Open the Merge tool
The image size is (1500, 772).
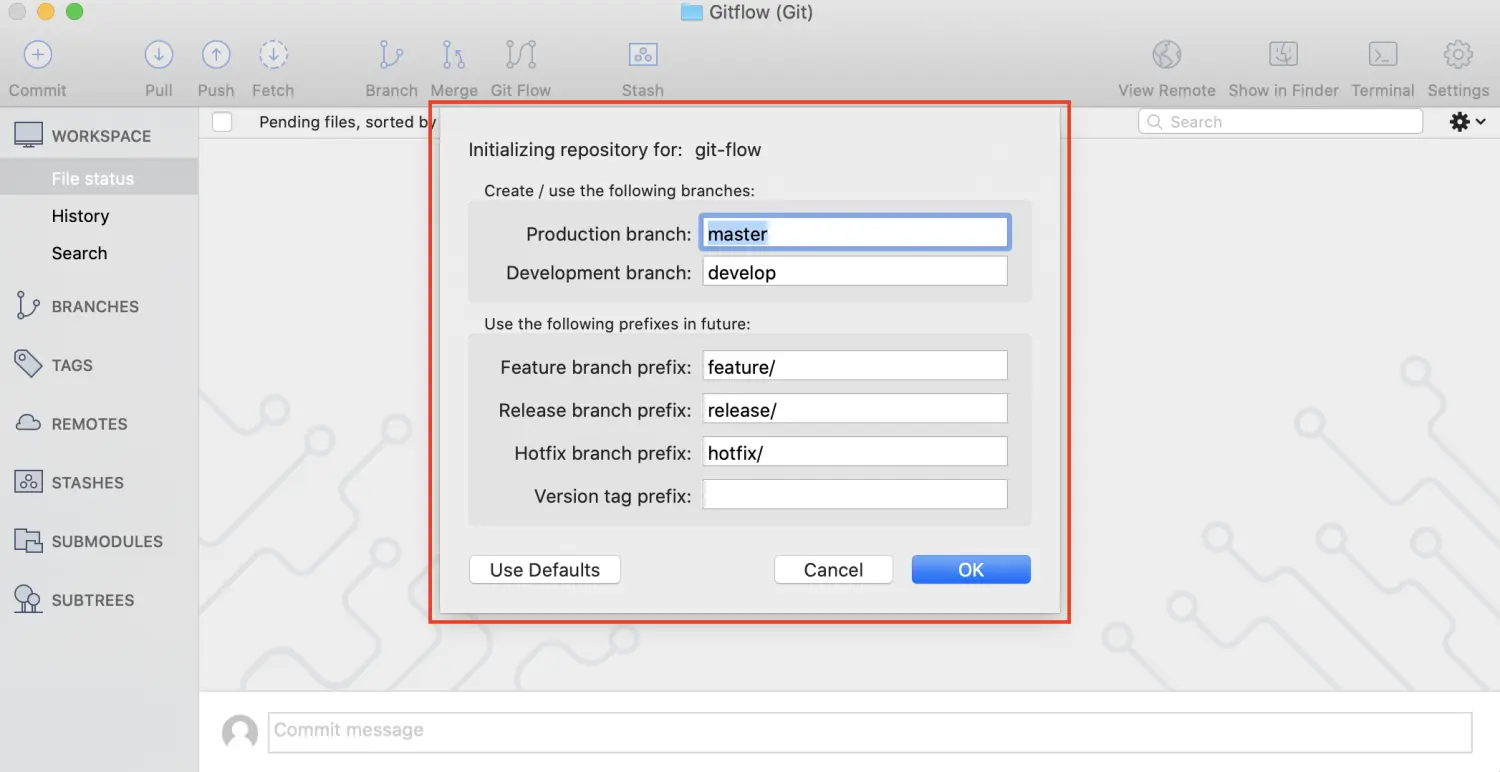coord(454,55)
